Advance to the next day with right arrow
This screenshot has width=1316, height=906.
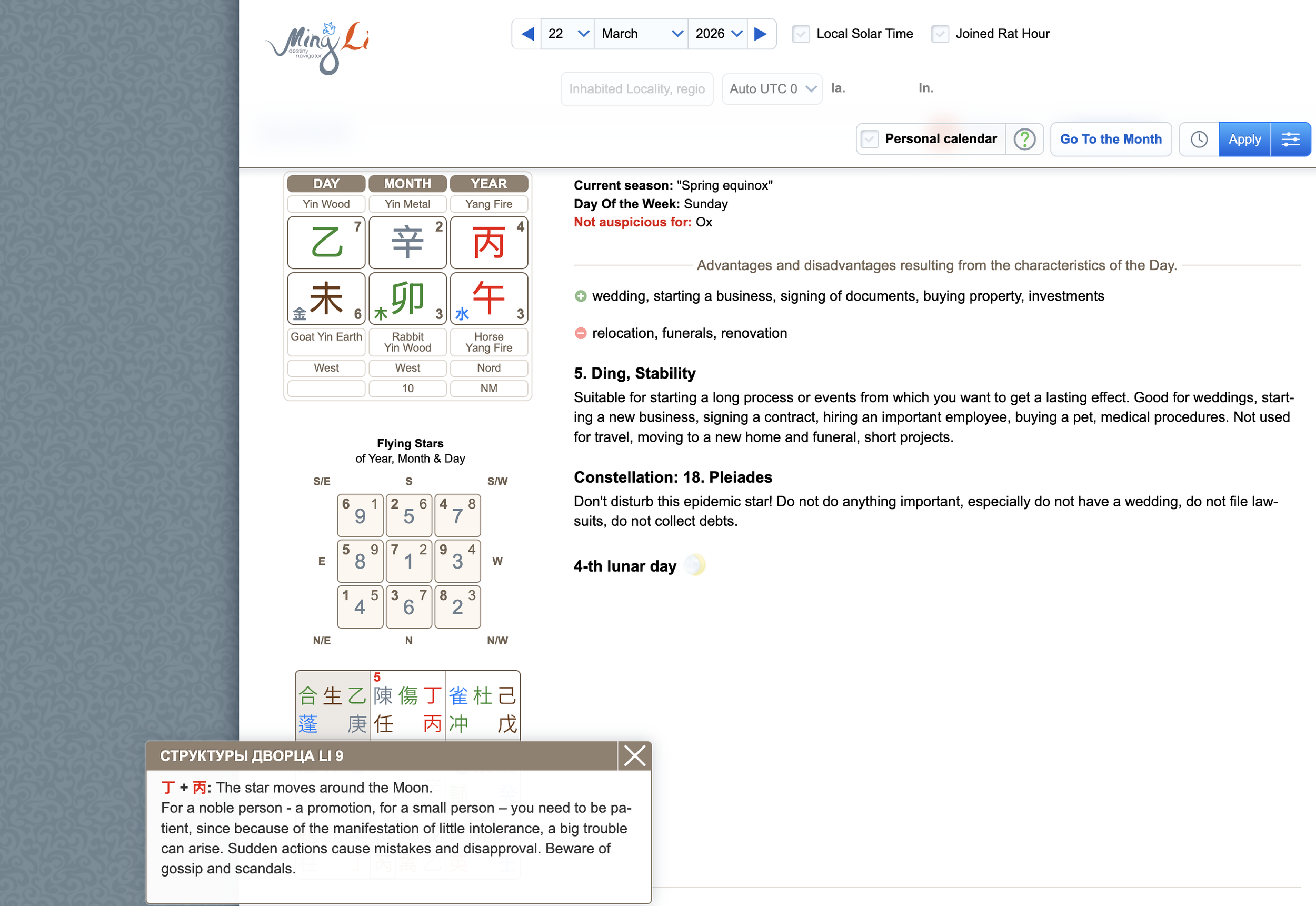[761, 34]
